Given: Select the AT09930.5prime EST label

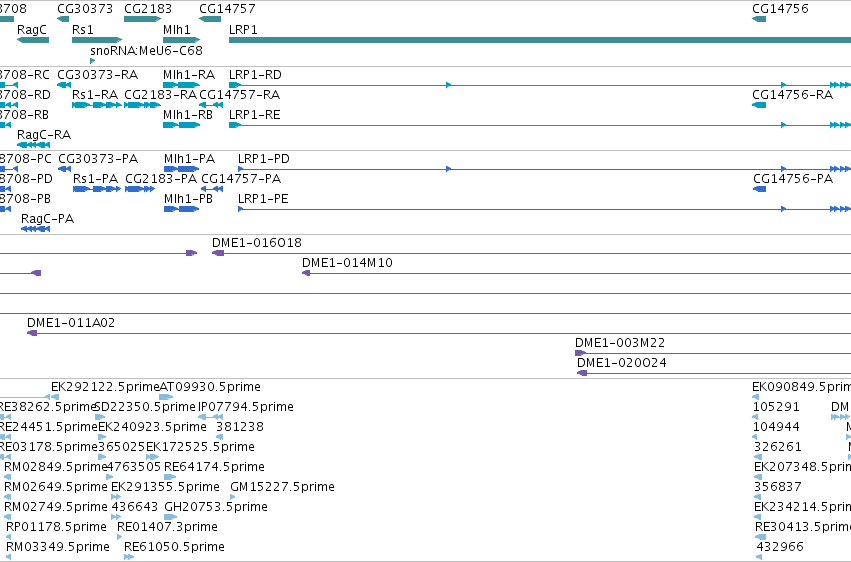Looking at the screenshot, I should (210, 387).
